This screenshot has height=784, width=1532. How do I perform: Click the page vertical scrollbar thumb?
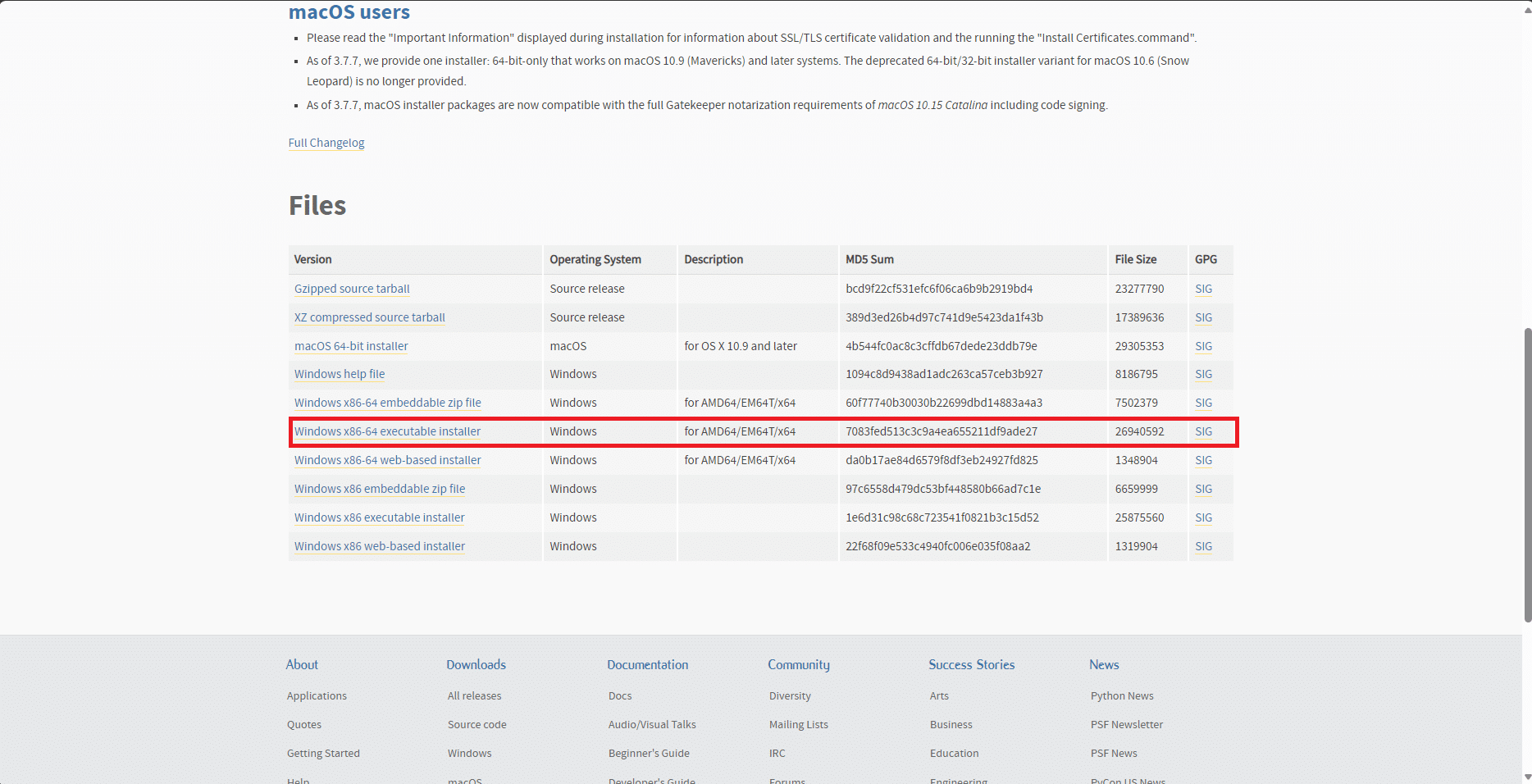click(x=1527, y=475)
